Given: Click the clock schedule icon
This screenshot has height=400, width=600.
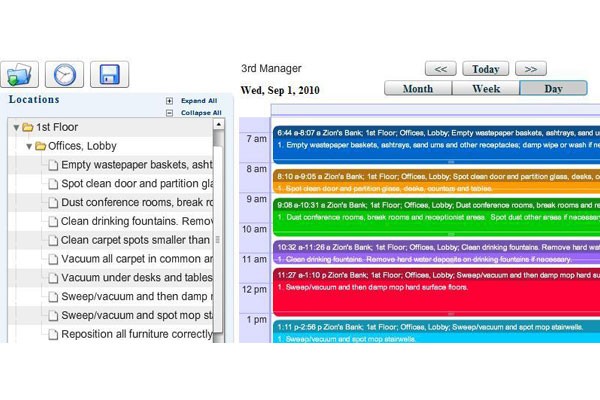Looking at the screenshot, I should click(65, 75).
